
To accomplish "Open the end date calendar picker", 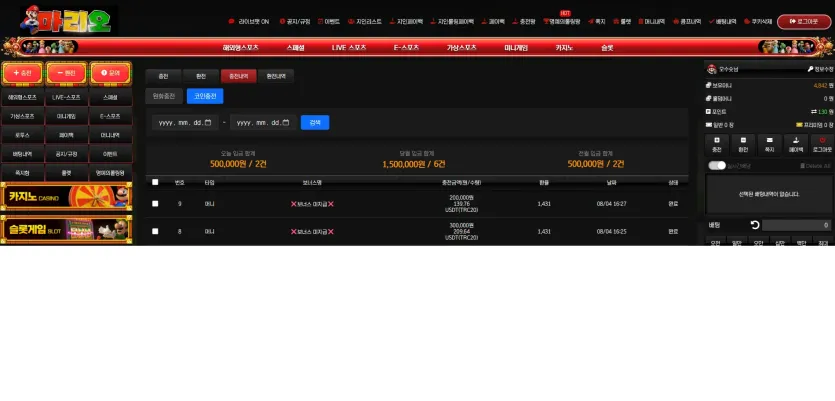I will click(x=286, y=122).
